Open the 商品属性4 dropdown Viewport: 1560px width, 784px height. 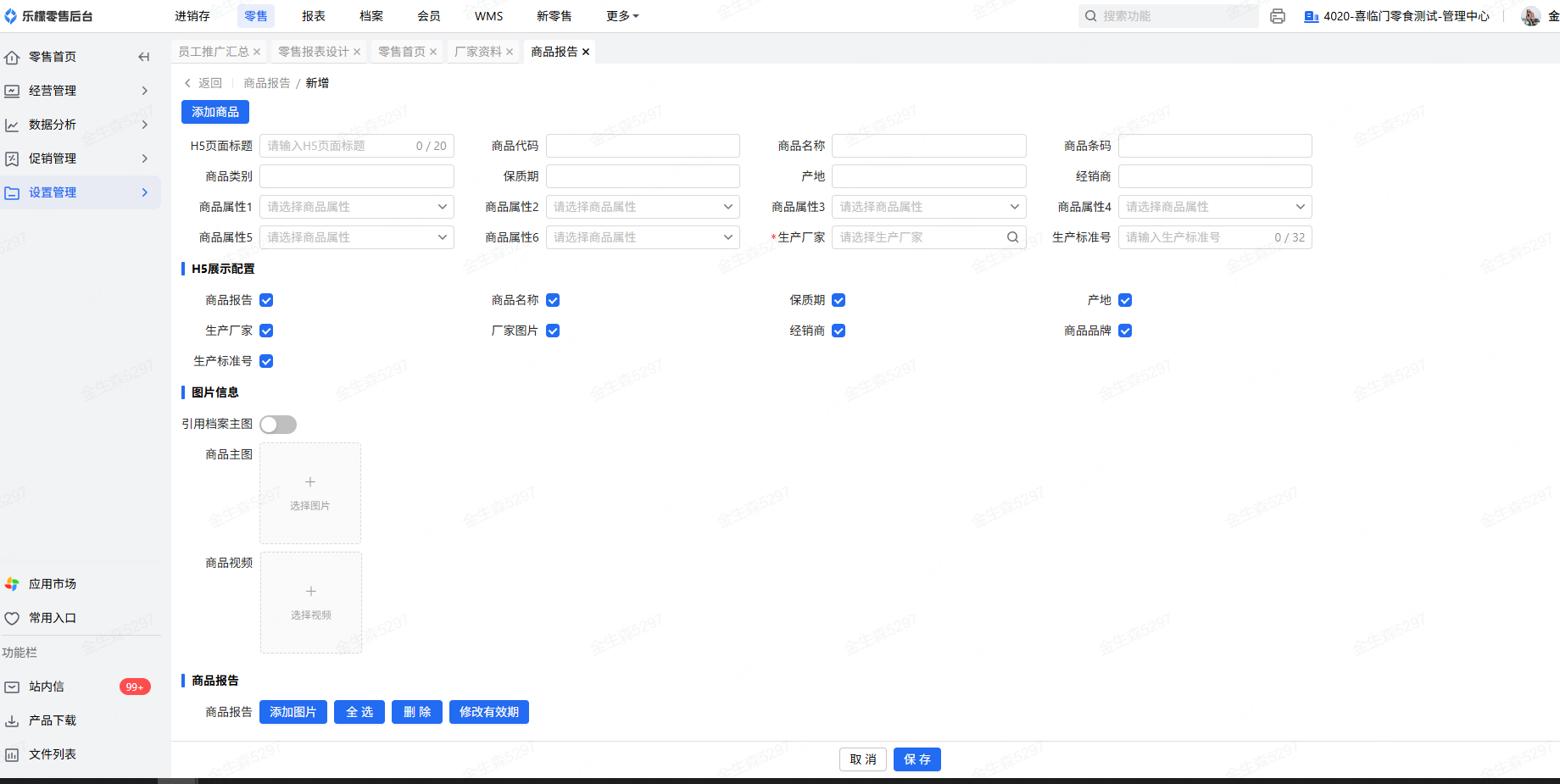click(x=1215, y=207)
